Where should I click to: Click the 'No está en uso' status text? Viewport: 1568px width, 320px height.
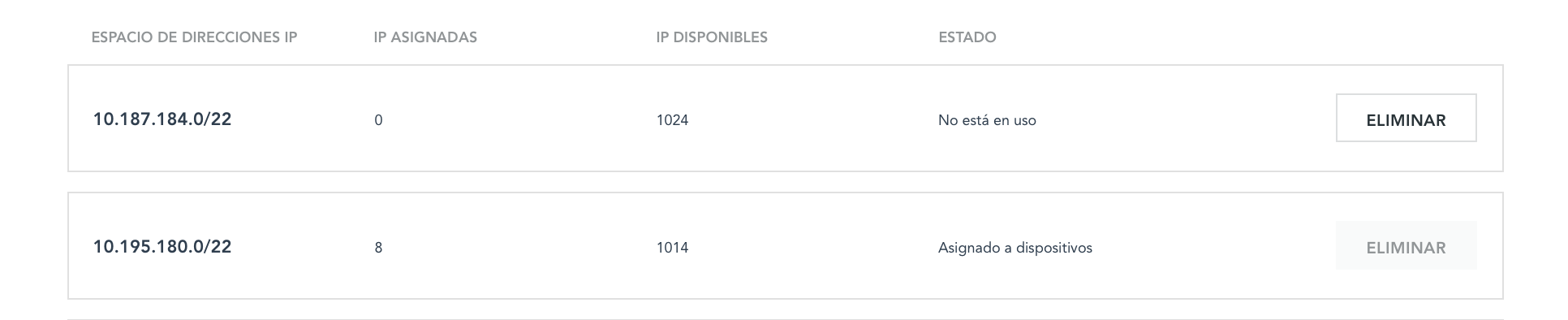[987, 120]
